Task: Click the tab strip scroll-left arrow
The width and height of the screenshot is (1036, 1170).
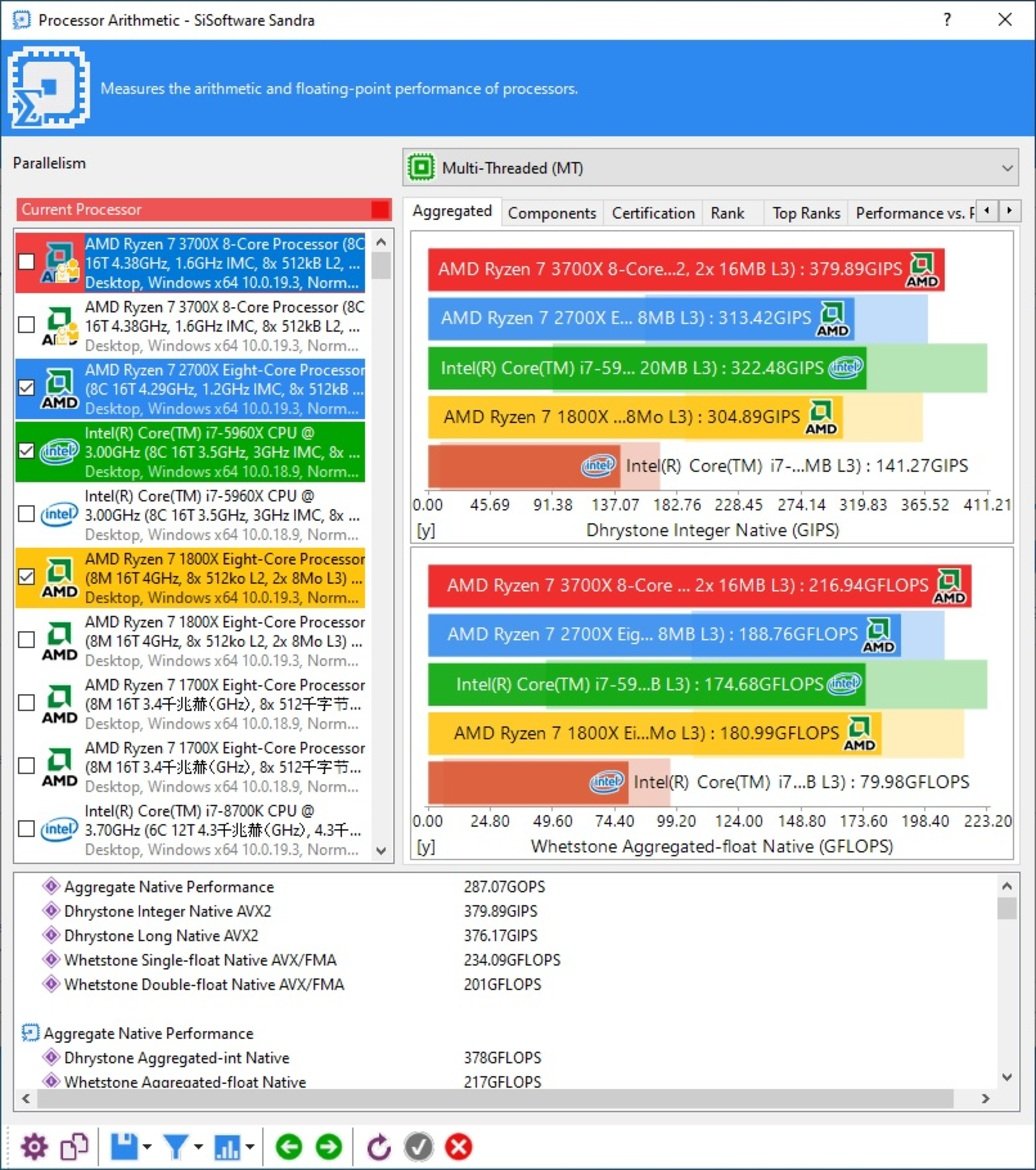Action: point(987,211)
